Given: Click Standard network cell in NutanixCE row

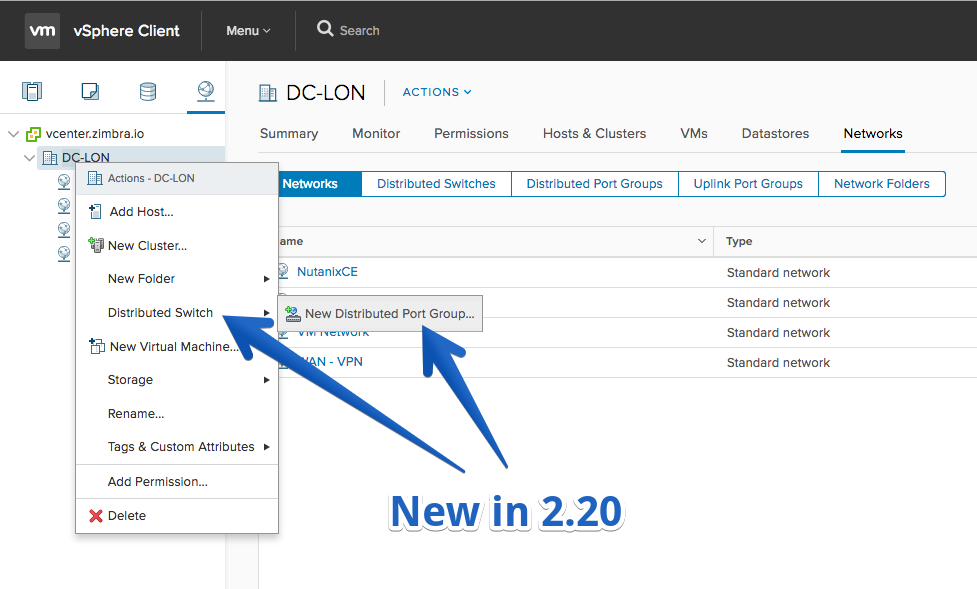Looking at the screenshot, I should 778,272.
